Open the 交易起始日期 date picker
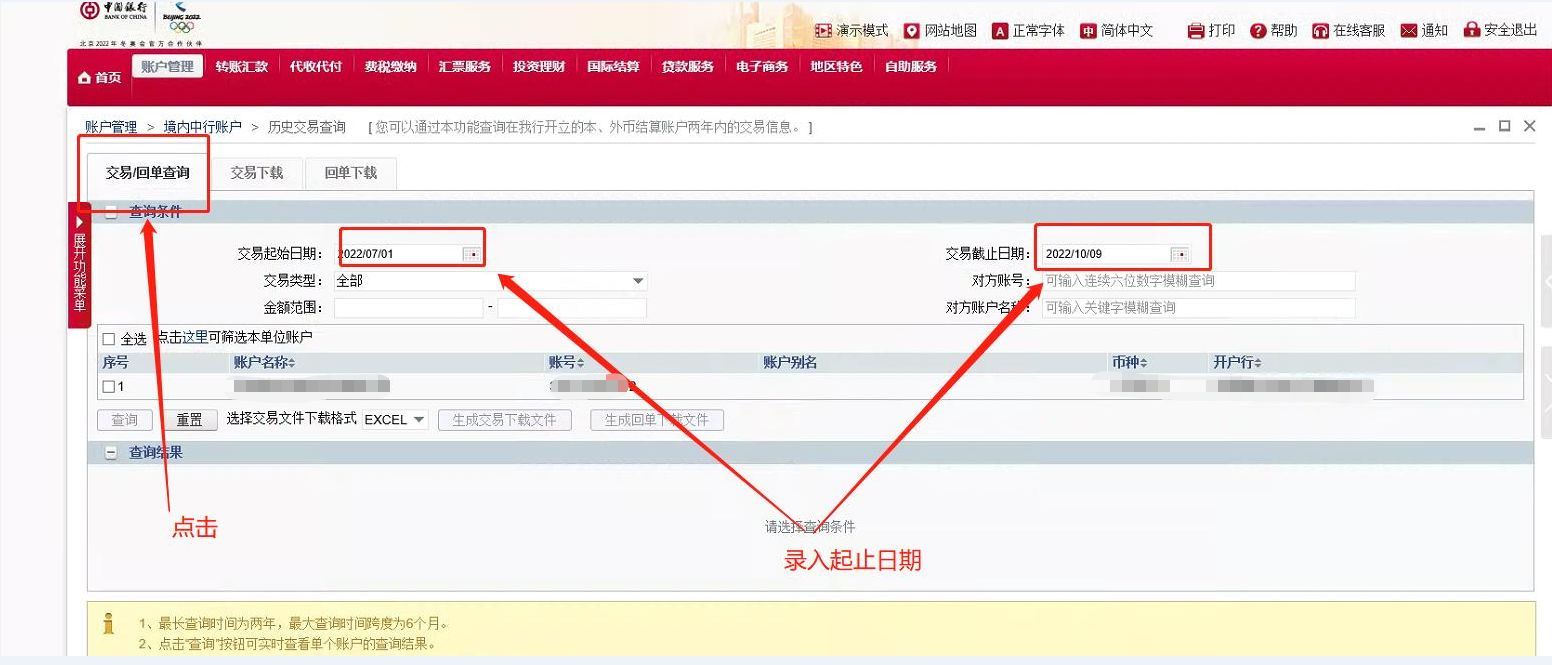The height and width of the screenshot is (665, 1552). (472, 253)
